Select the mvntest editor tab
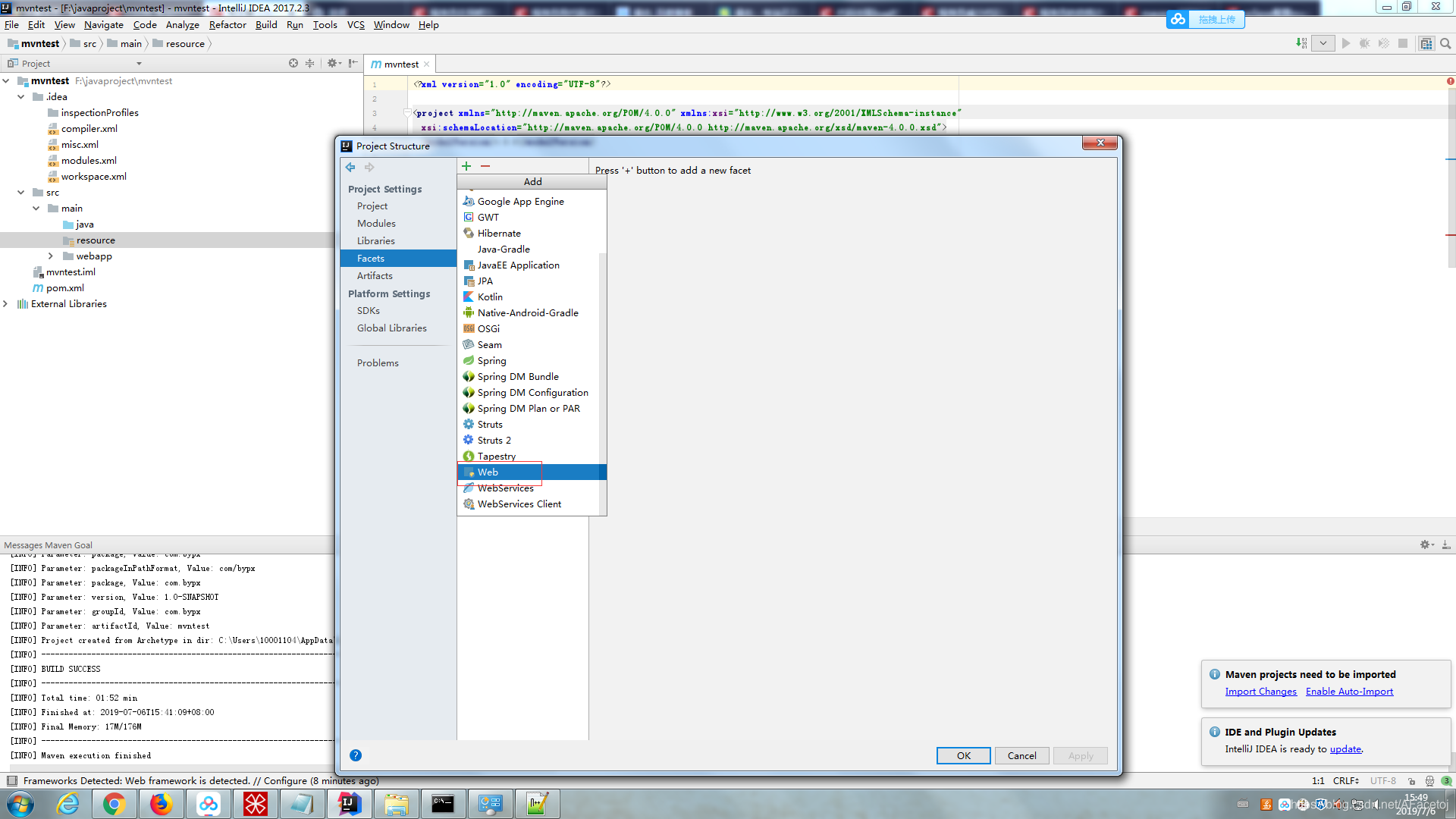The image size is (1456, 819). 401,64
